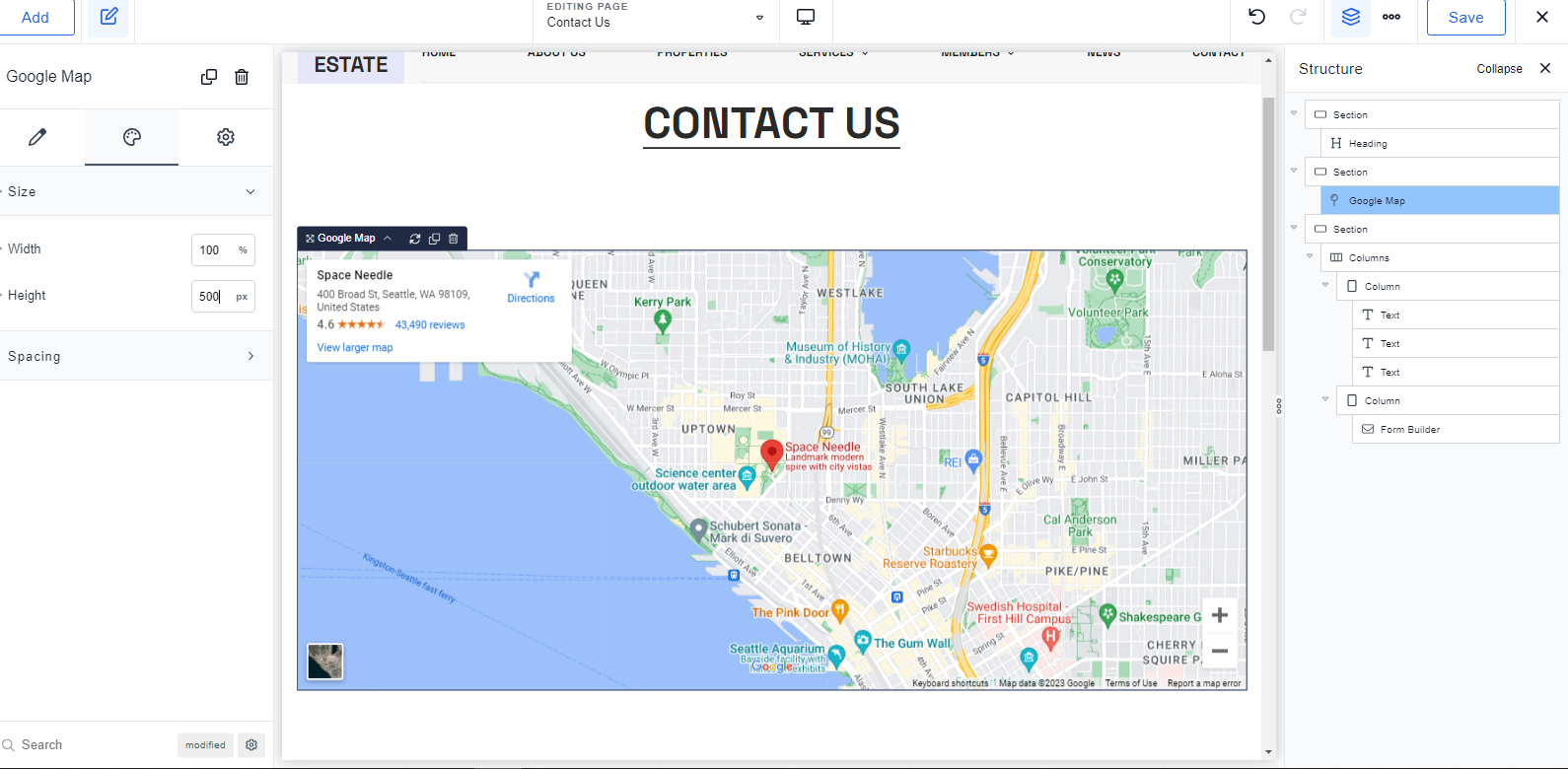The image size is (1568, 769).
Task: Collapse the second Column in Structure
Action: tap(1325, 399)
